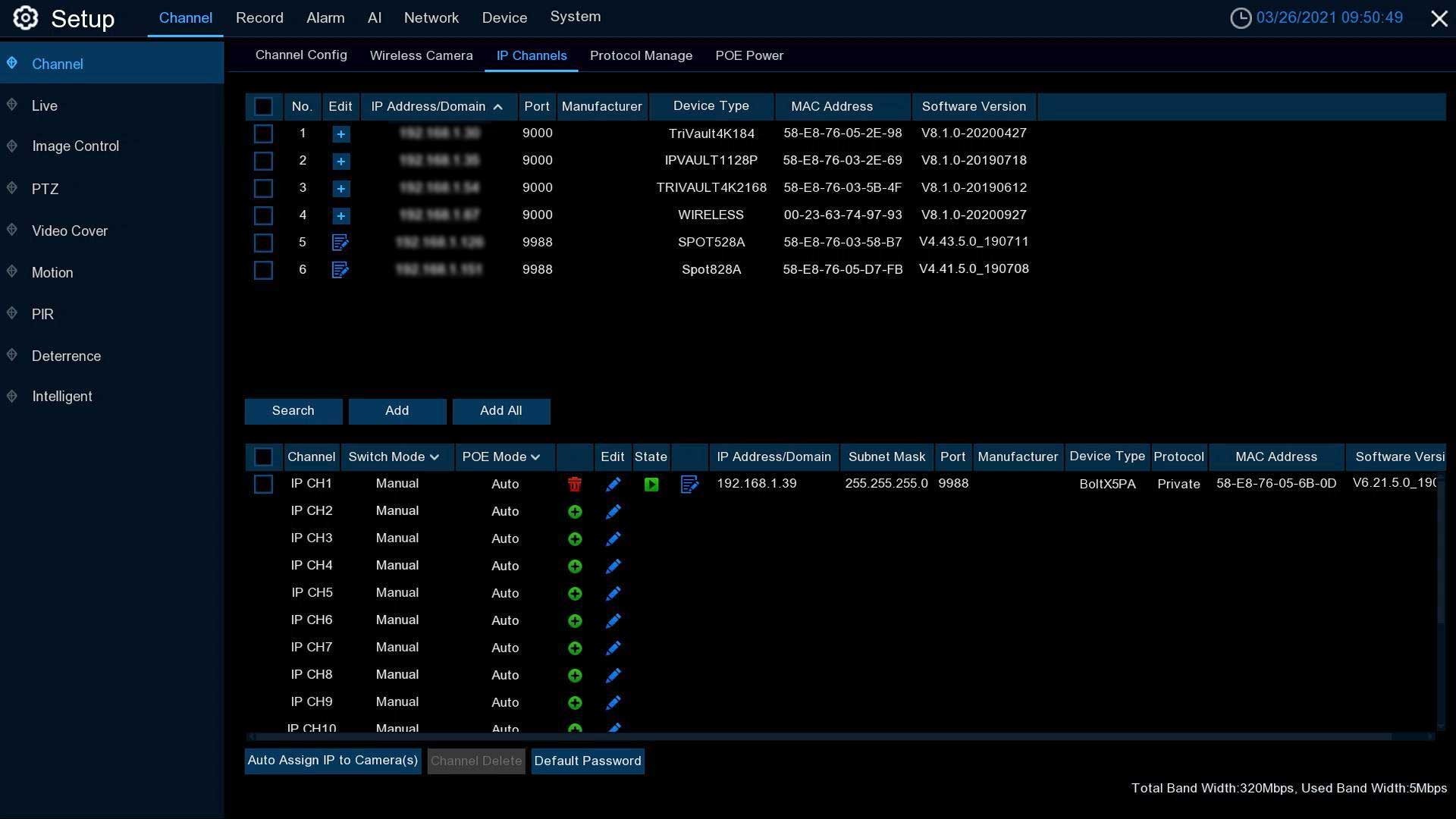Image resolution: width=1456 pixels, height=819 pixels.
Task: Click the green add icon for IP CH2
Action: (x=575, y=512)
